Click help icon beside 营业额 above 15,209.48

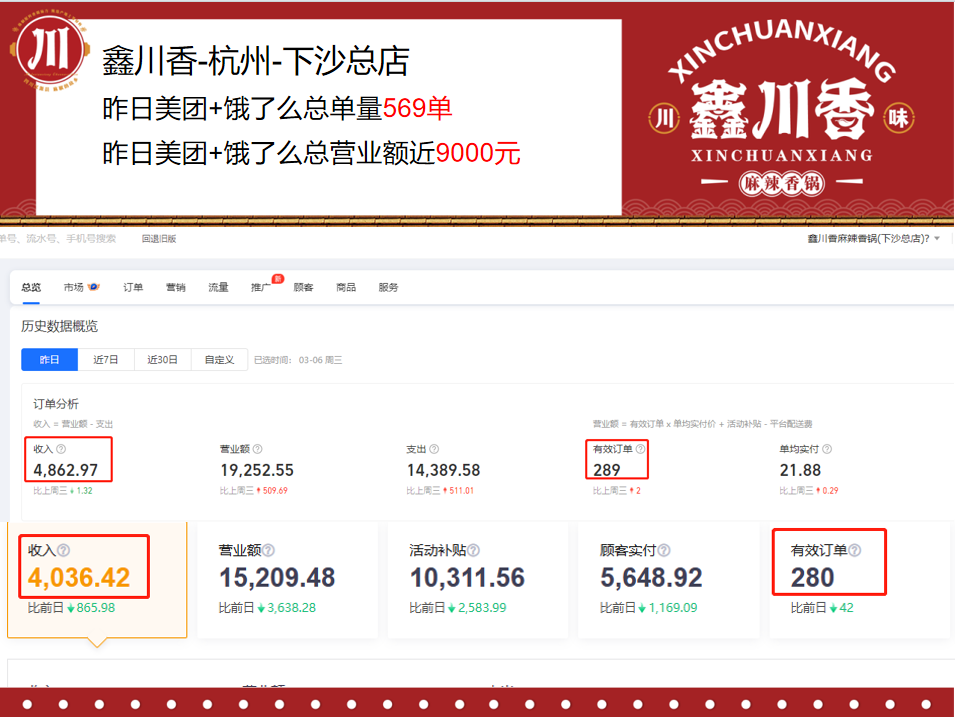click(x=269, y=550)
